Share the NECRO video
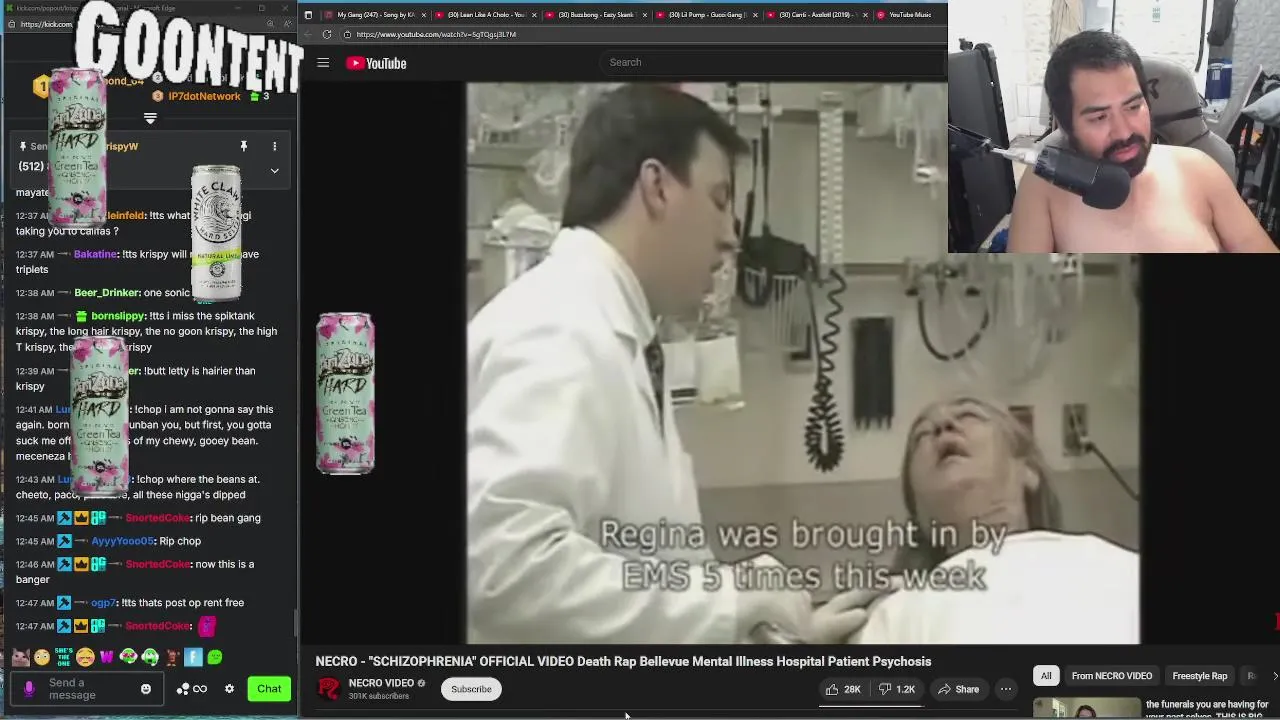The image size is (1280, 720). point(958,689)
